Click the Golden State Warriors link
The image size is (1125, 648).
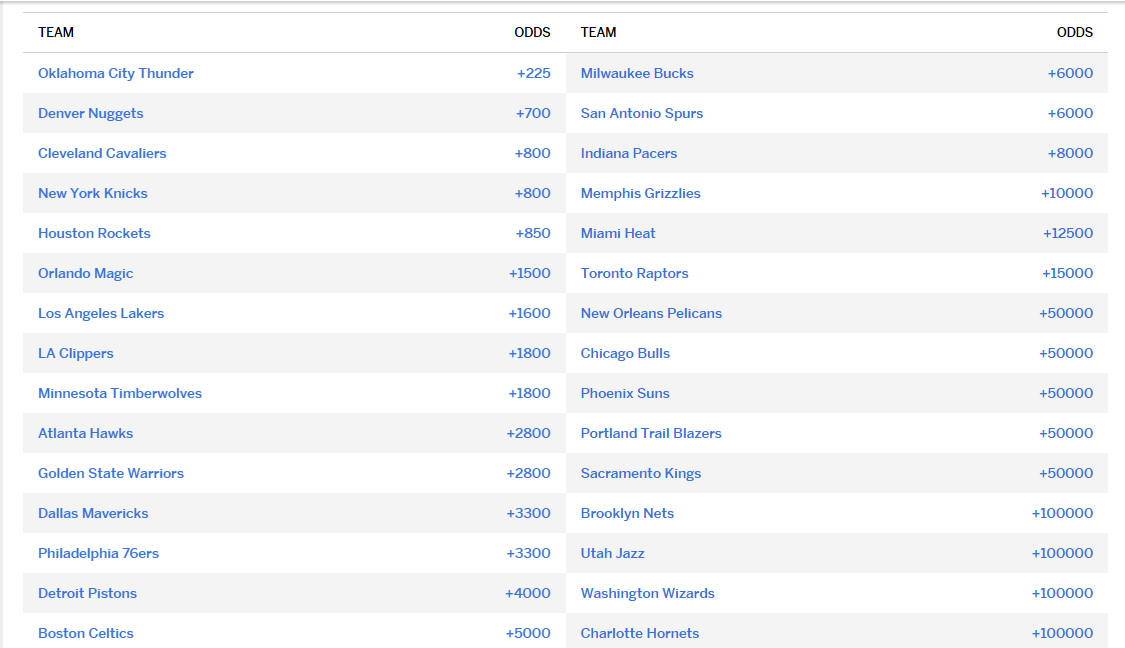pyautogui.click(x=111, y=473)
